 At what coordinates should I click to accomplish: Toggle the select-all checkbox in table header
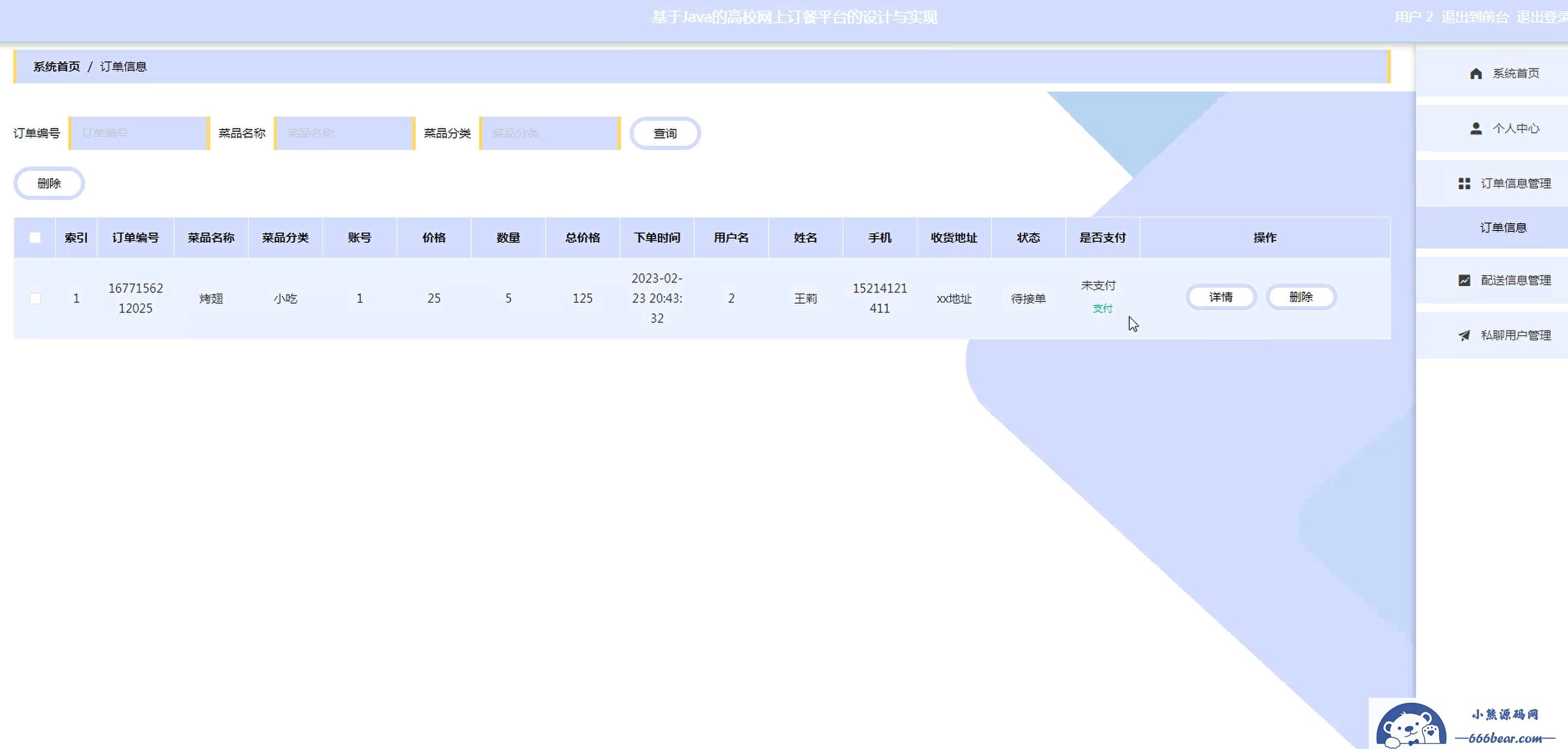click(35, 238)
